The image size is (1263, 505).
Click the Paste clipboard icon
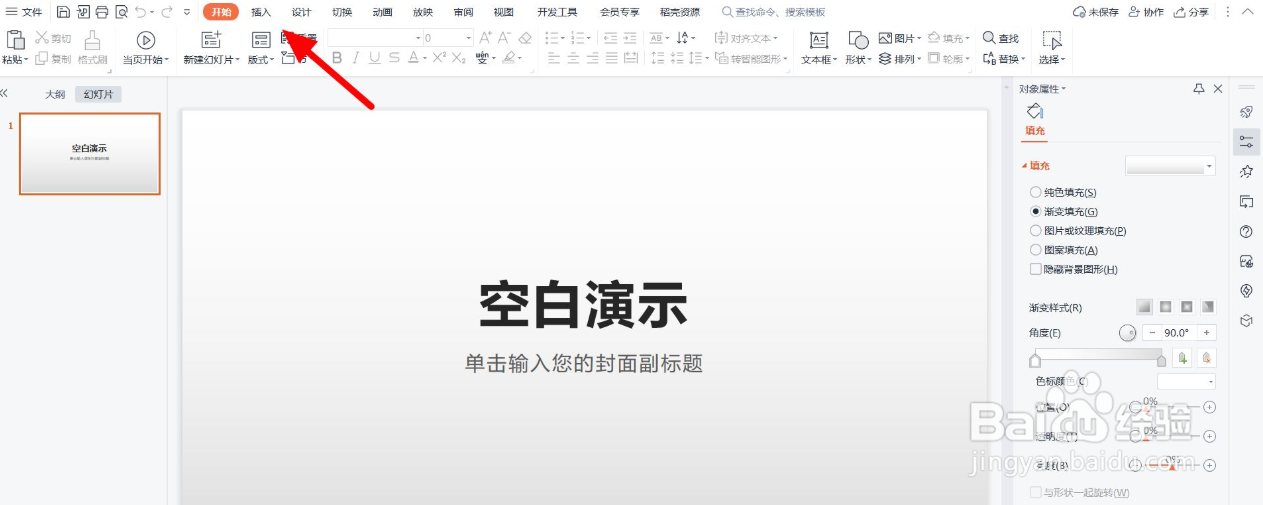pos(15,40)
